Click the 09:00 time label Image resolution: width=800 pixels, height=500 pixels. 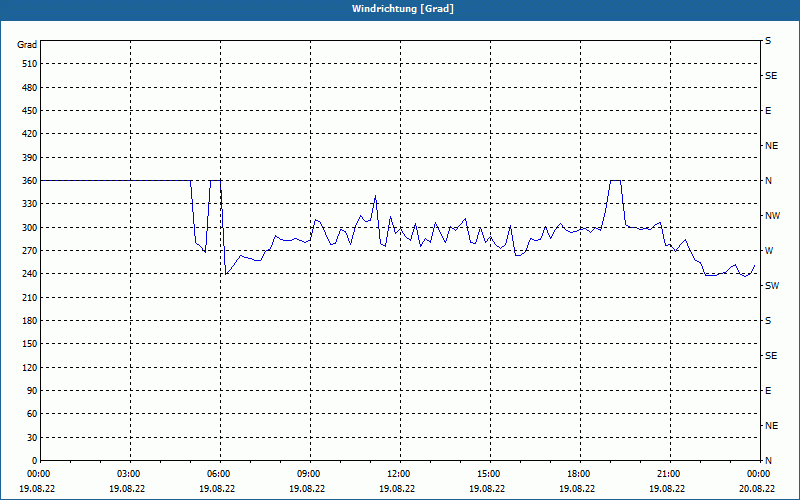coord(309,474)
